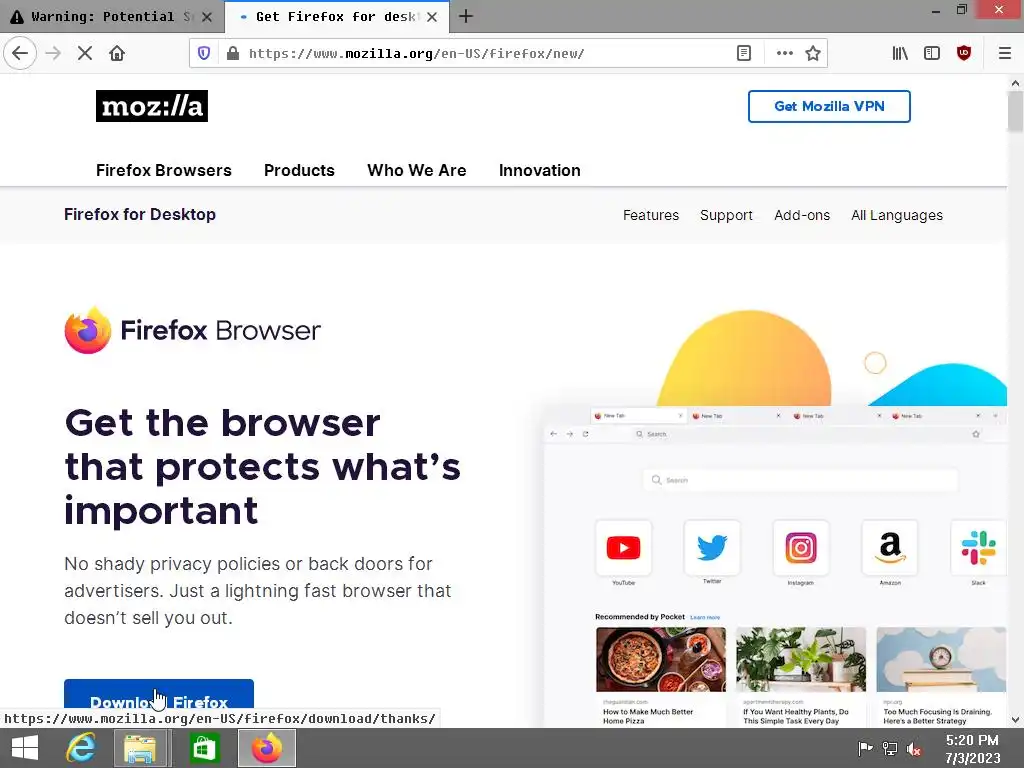Click the vertical page scrollbar thumb
This screenshot has height=768, width=1024.
(x=1015, y=112)
